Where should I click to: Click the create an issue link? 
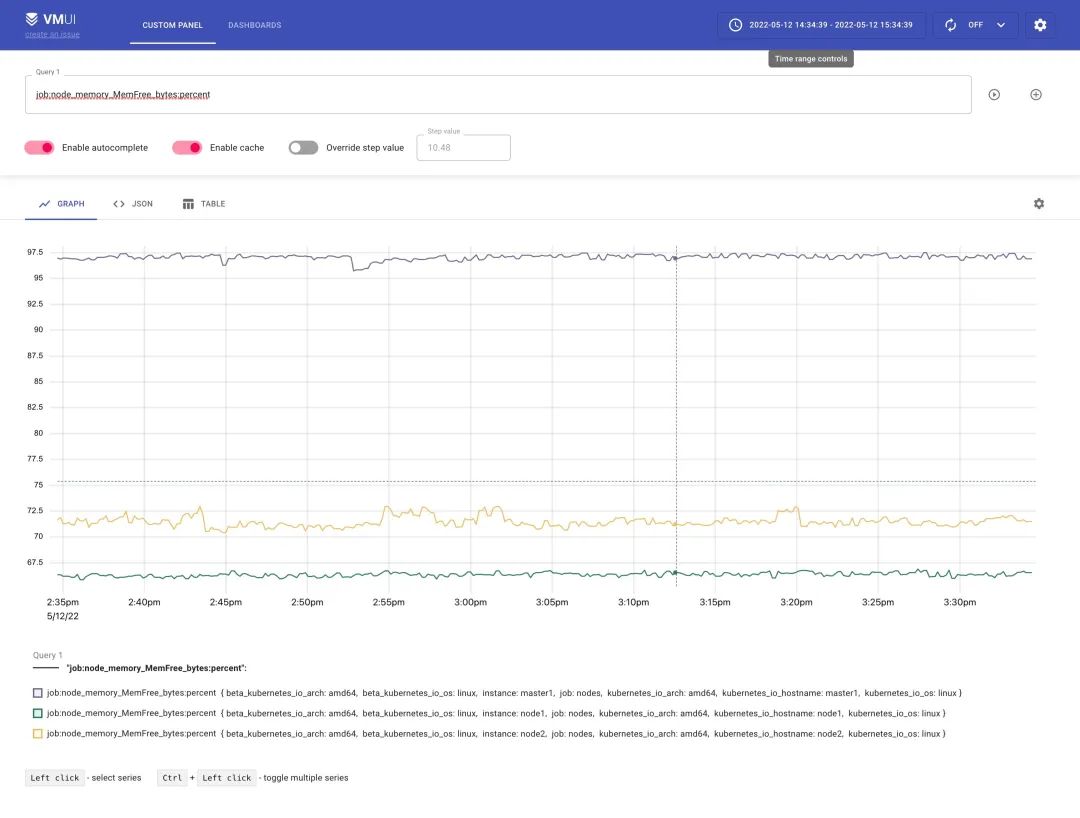pos(52,35)
